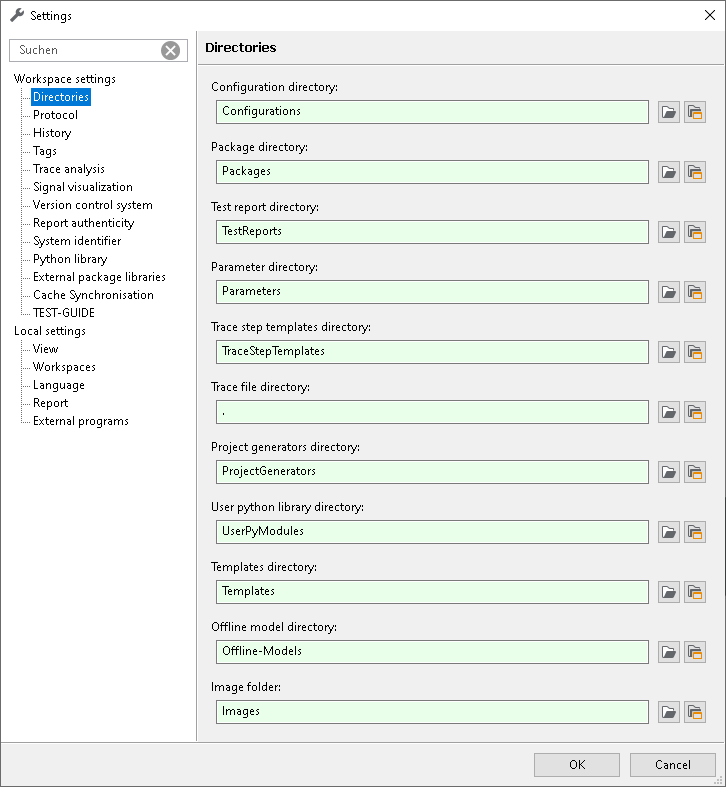Cancel the Settings dialog
The image size is (726, 787).
pyautogui.click(x=673, y=764)
